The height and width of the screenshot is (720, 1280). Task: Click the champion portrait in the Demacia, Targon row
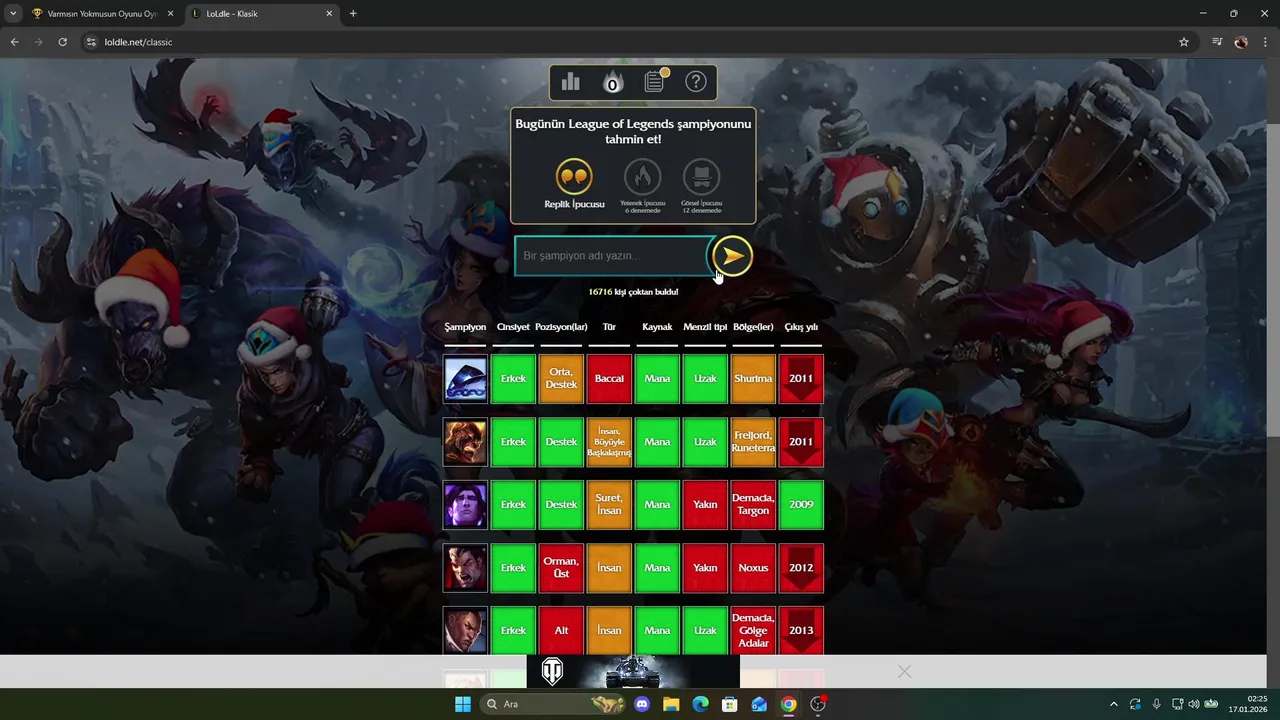pos(465,505)
